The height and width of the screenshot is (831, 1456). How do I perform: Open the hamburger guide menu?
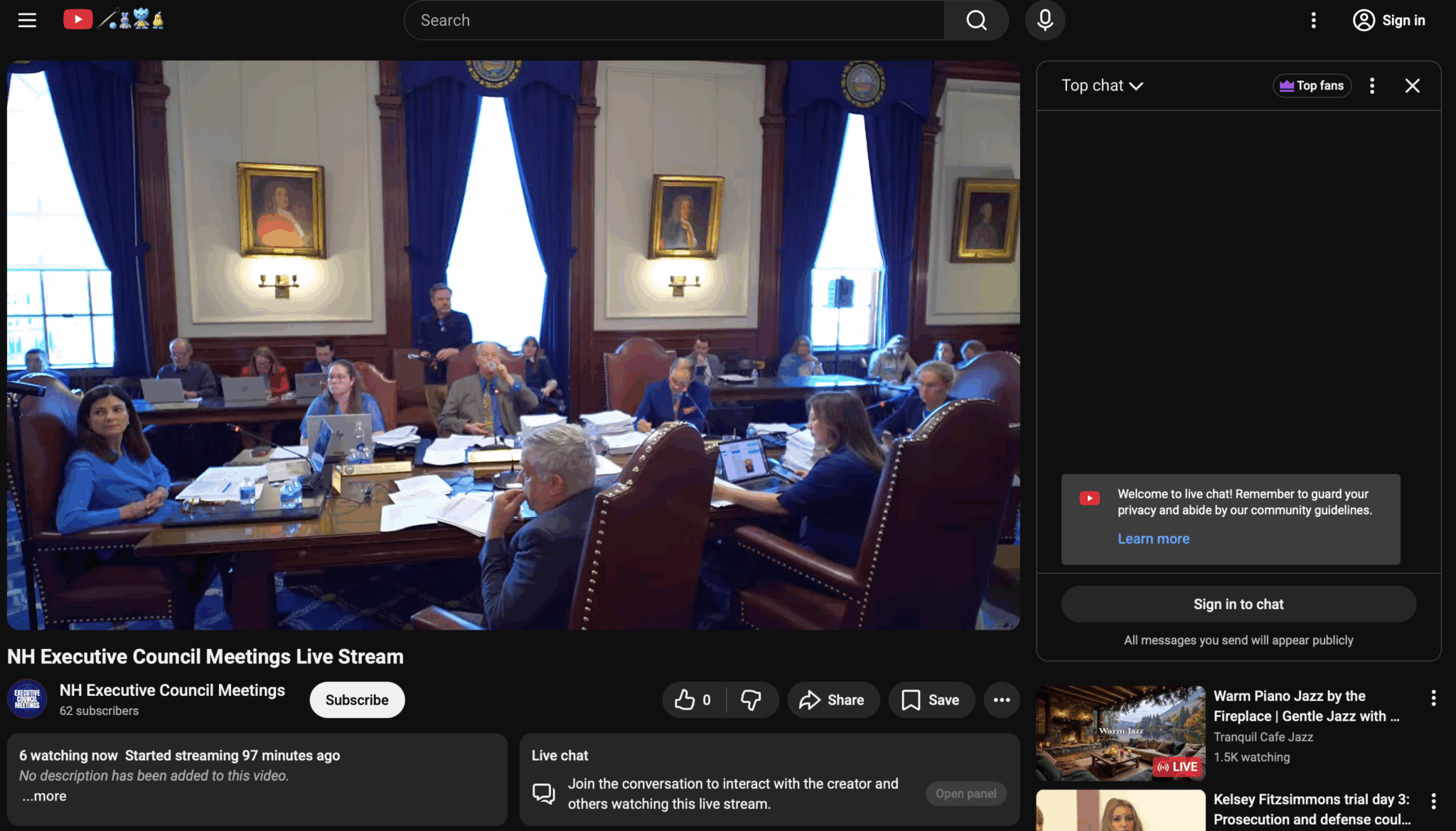click(27, 20)
